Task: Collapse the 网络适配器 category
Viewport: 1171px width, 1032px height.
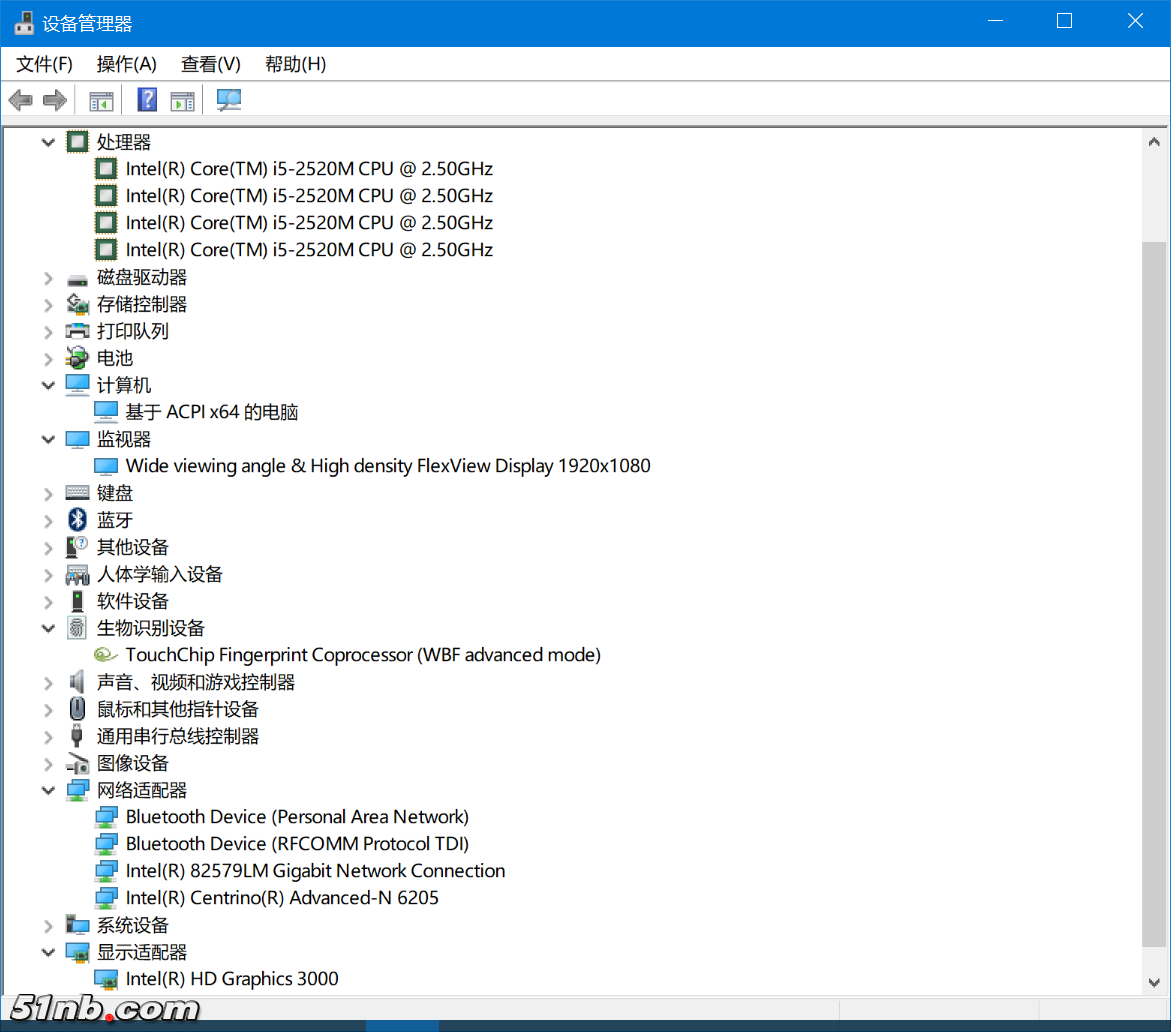Action: pyautogui.click(x=48, y=790)
